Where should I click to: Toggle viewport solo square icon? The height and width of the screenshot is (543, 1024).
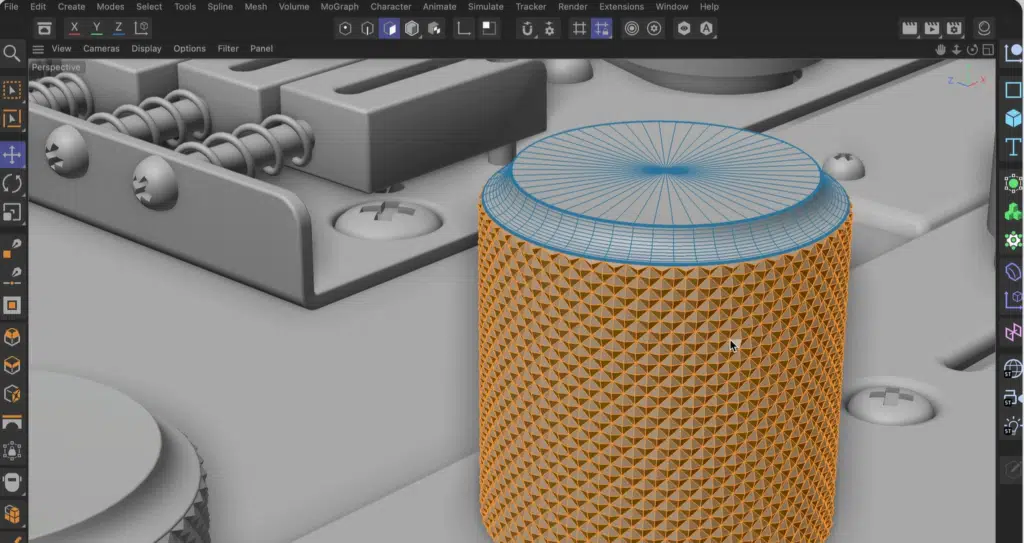(x=488, y=28)
